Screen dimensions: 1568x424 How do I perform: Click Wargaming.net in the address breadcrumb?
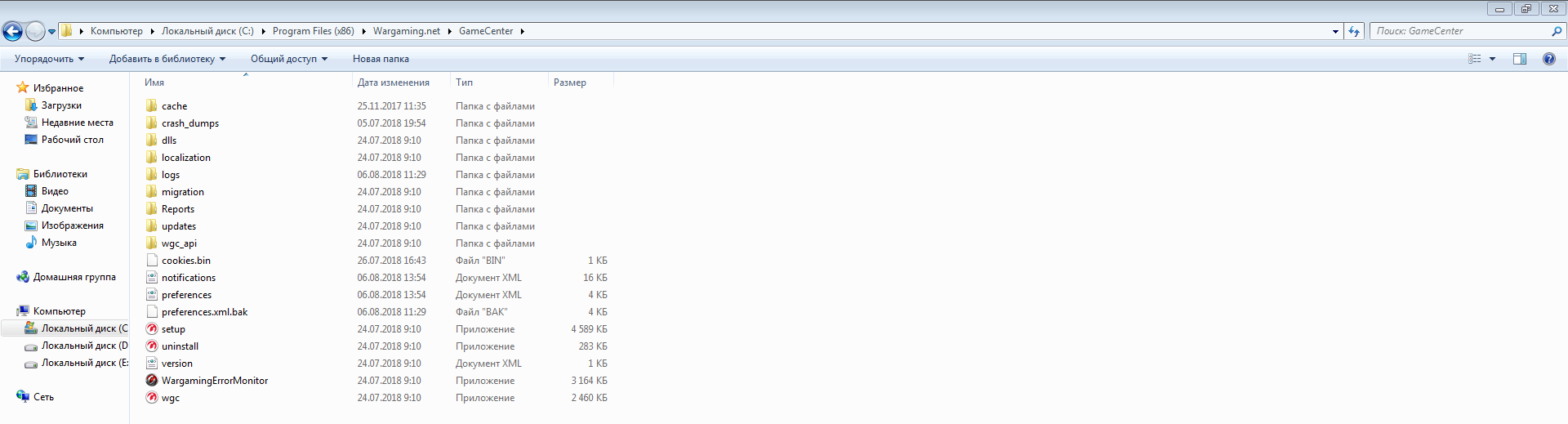click(406, 31)
